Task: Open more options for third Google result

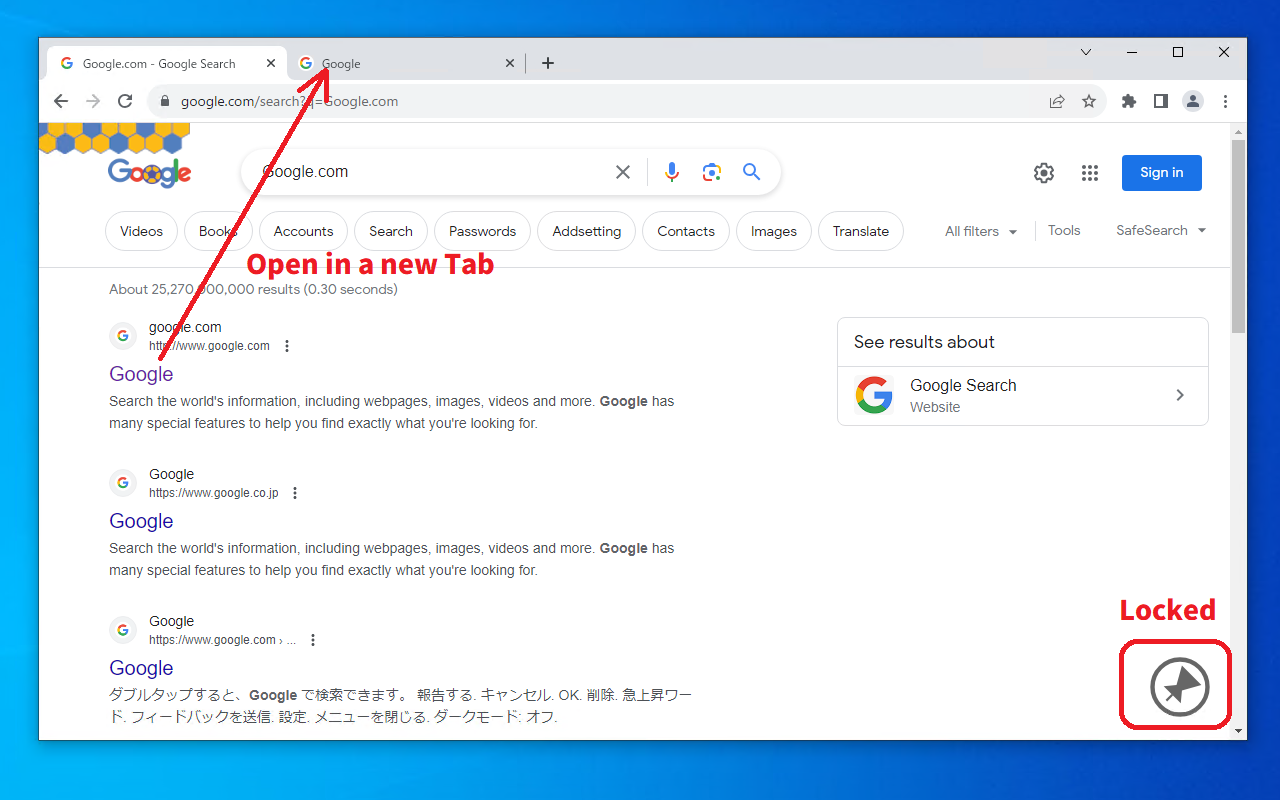Action: pyautogui.click(x=313, y=640)
